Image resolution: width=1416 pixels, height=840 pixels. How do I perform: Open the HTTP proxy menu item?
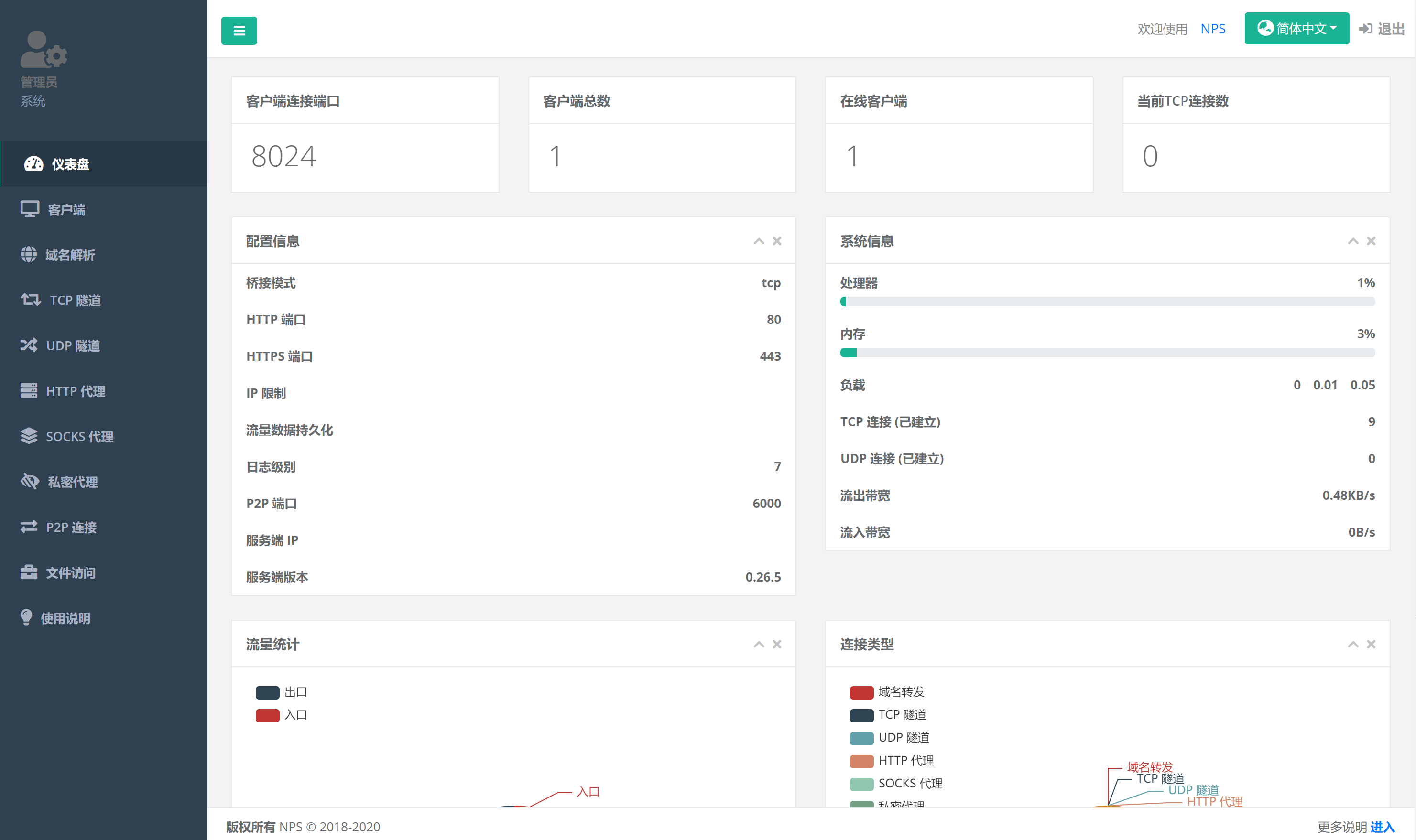(x=76, y=391)
